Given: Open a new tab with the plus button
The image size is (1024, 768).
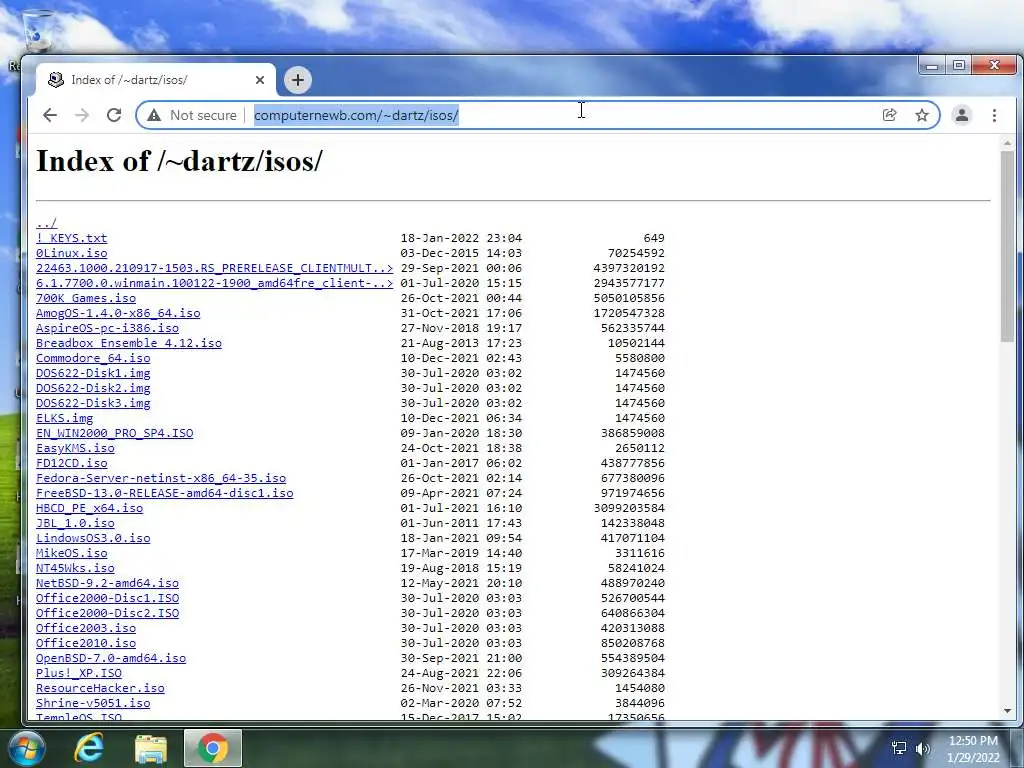Looking at the screenshot, I should point(298,80).
